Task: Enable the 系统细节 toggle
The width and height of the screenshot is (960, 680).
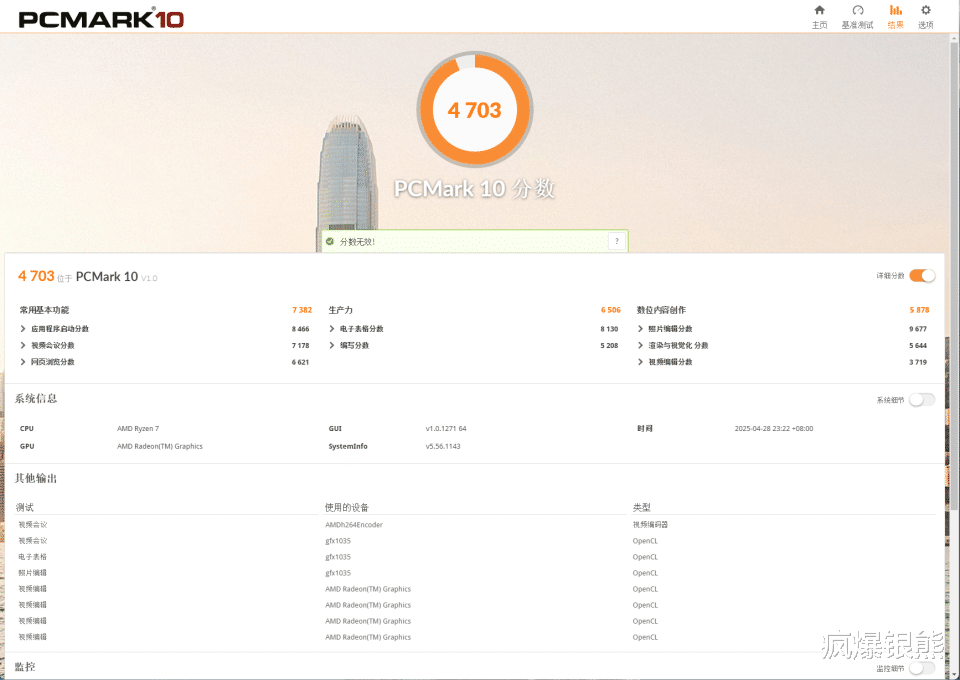Action: tap(922, 400)
